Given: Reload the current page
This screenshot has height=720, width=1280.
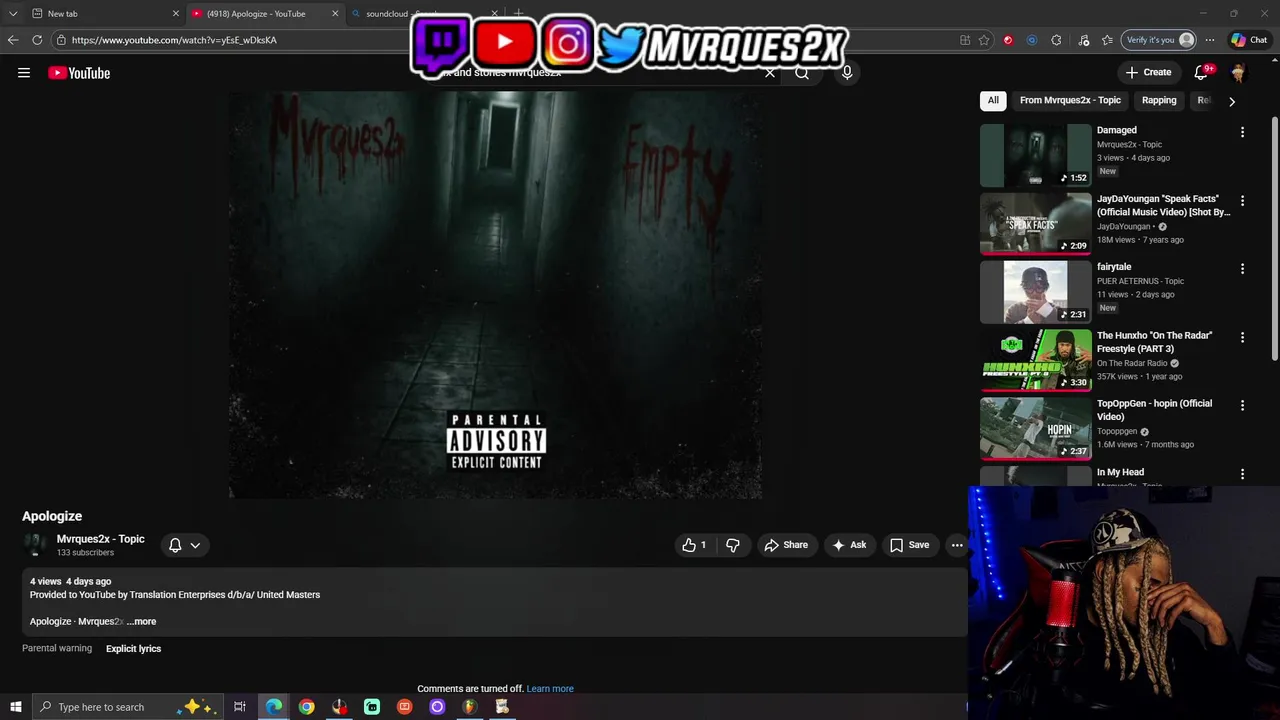Looking at the screenshot, I should [x=37, y=40].
